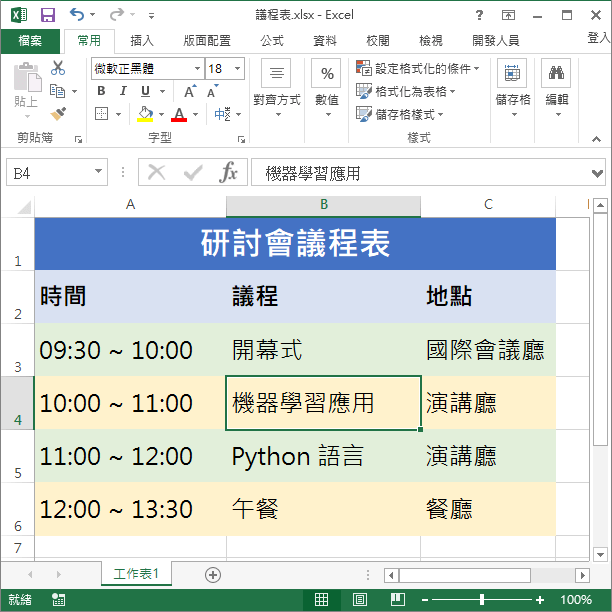The height and width of the screenshot is (612, 612).
Task: Open the 剪貼簿 dialog launcher
Action: pos(78,139)
